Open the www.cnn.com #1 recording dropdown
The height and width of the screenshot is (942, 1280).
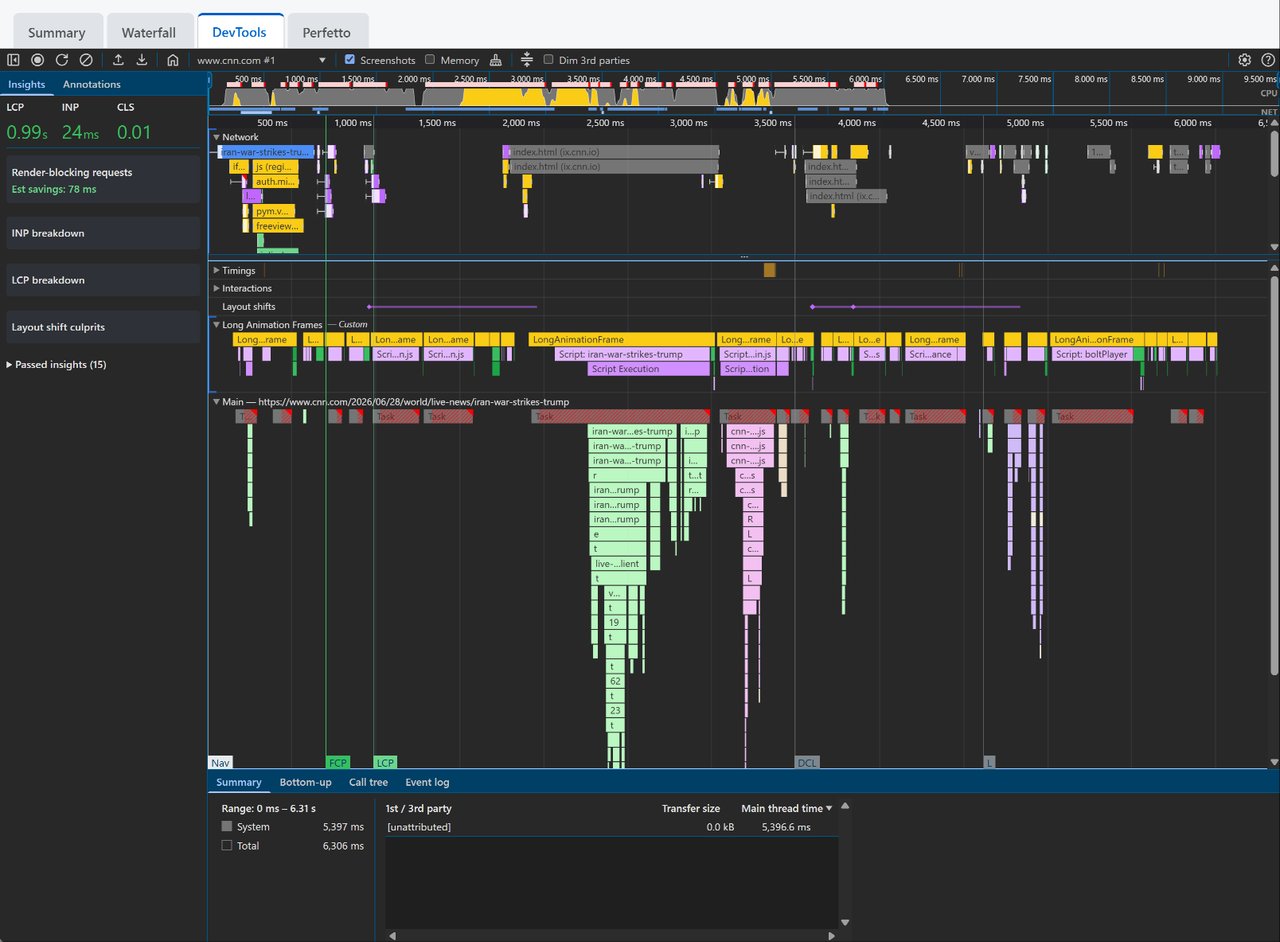262,60
